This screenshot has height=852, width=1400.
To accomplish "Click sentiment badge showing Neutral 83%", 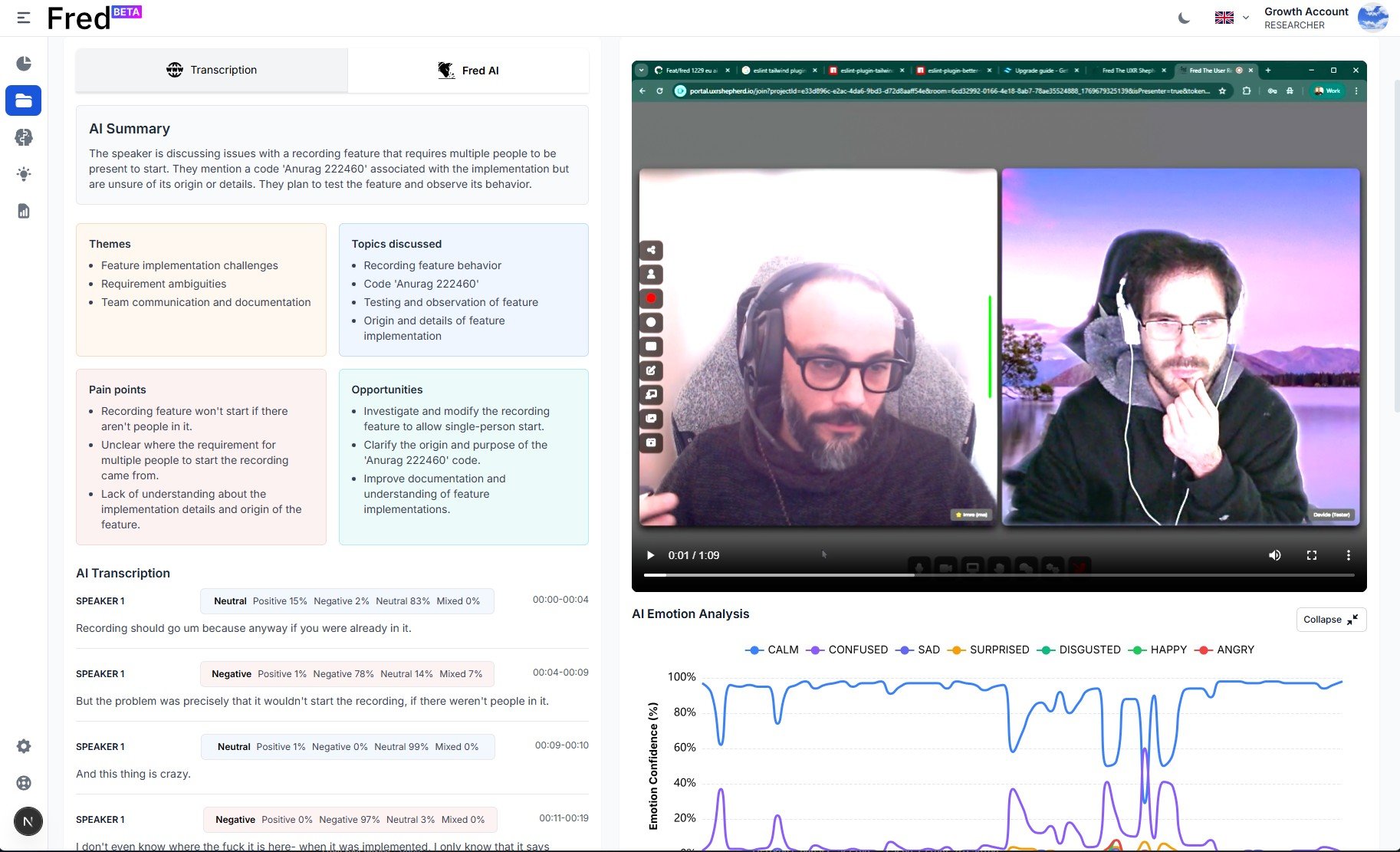I will (347, 601).
